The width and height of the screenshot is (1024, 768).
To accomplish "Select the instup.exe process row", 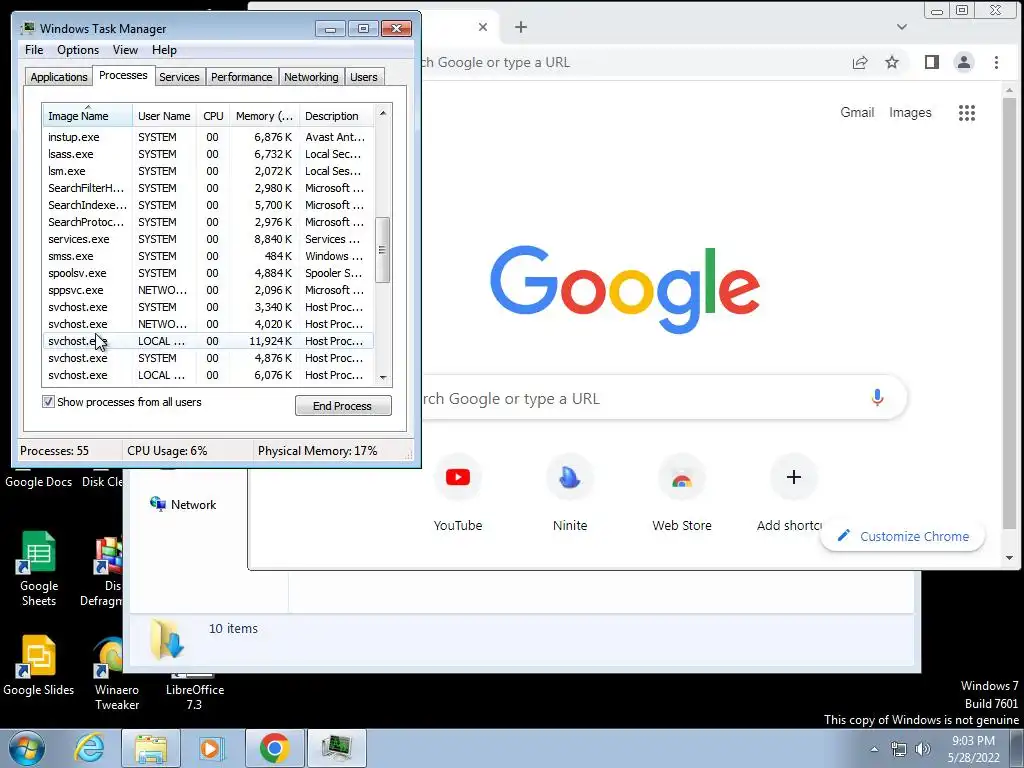I will [x=208, y=137].
